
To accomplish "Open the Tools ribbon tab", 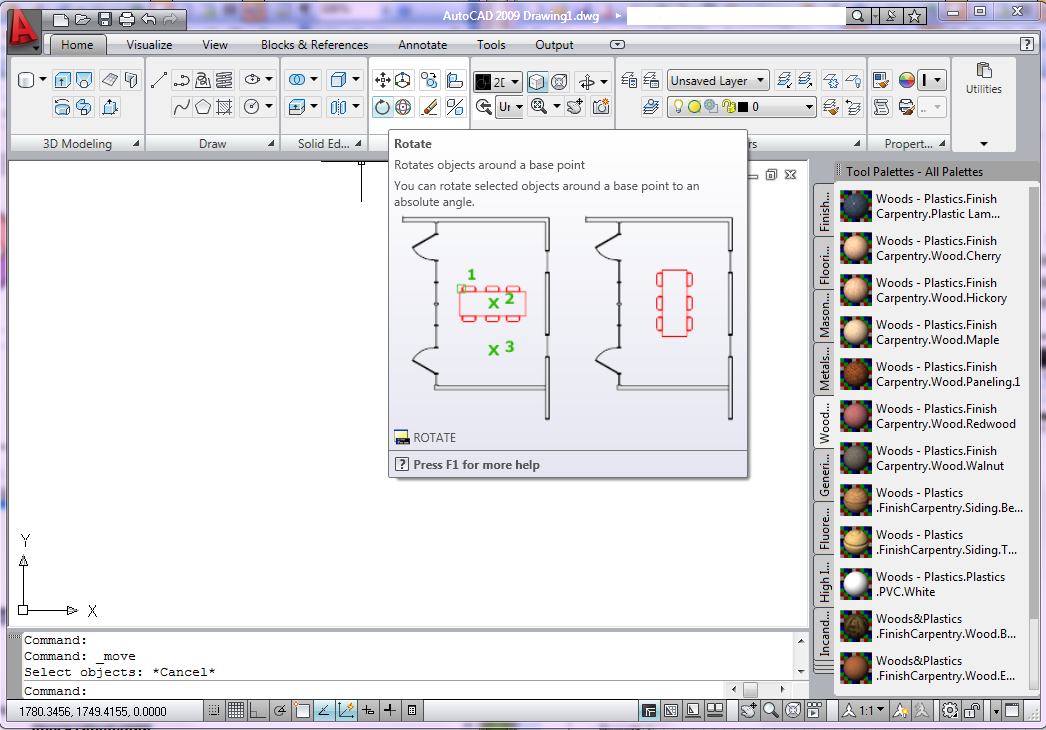I will pyautogui.click(x=491, y=45).
